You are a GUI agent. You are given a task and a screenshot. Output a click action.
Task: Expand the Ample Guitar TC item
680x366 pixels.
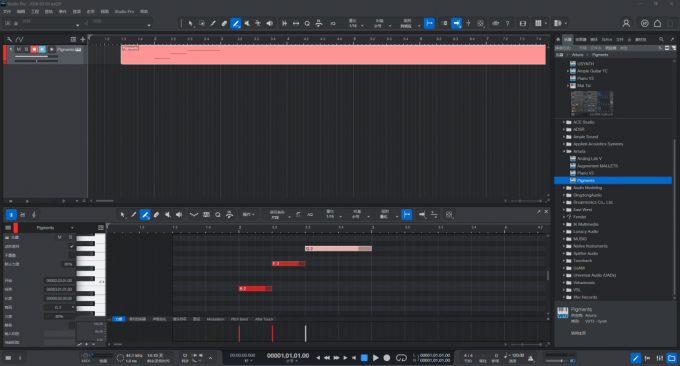tap(568, 71)
